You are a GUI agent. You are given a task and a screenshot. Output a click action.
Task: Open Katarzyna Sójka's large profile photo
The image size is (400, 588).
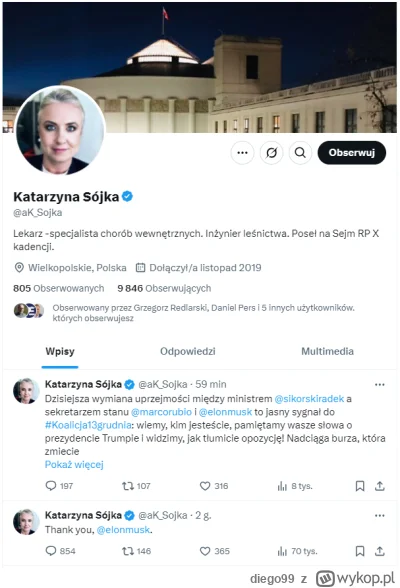(60, 130)
